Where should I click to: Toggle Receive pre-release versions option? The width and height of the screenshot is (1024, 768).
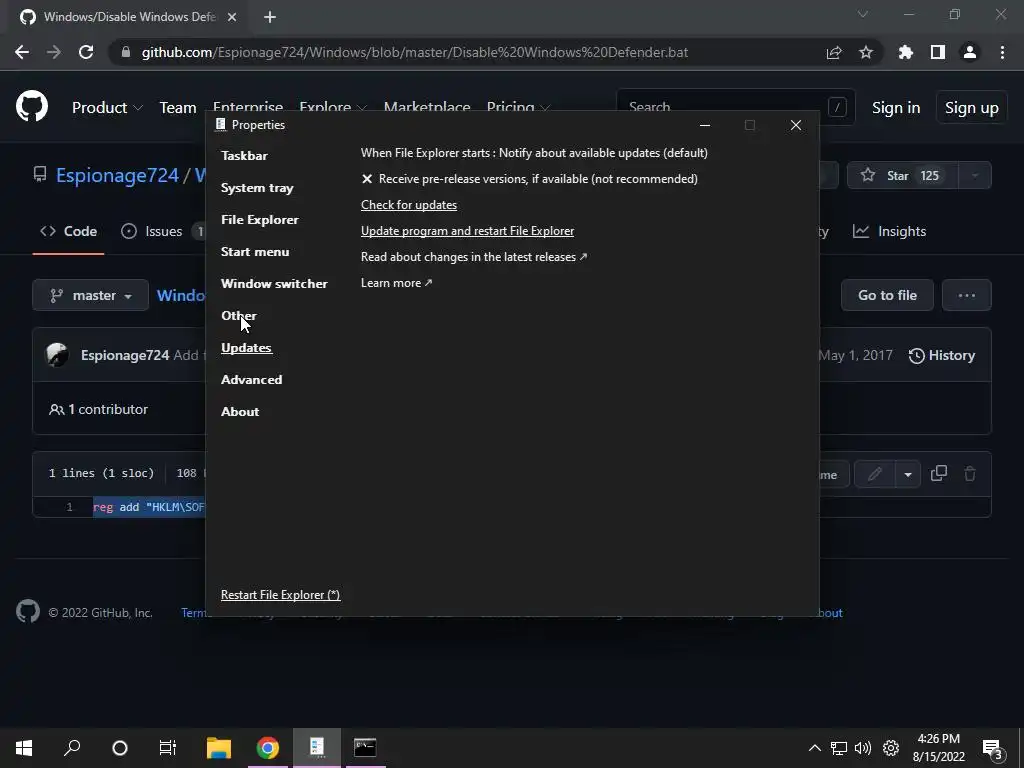[x=530, y=179]
